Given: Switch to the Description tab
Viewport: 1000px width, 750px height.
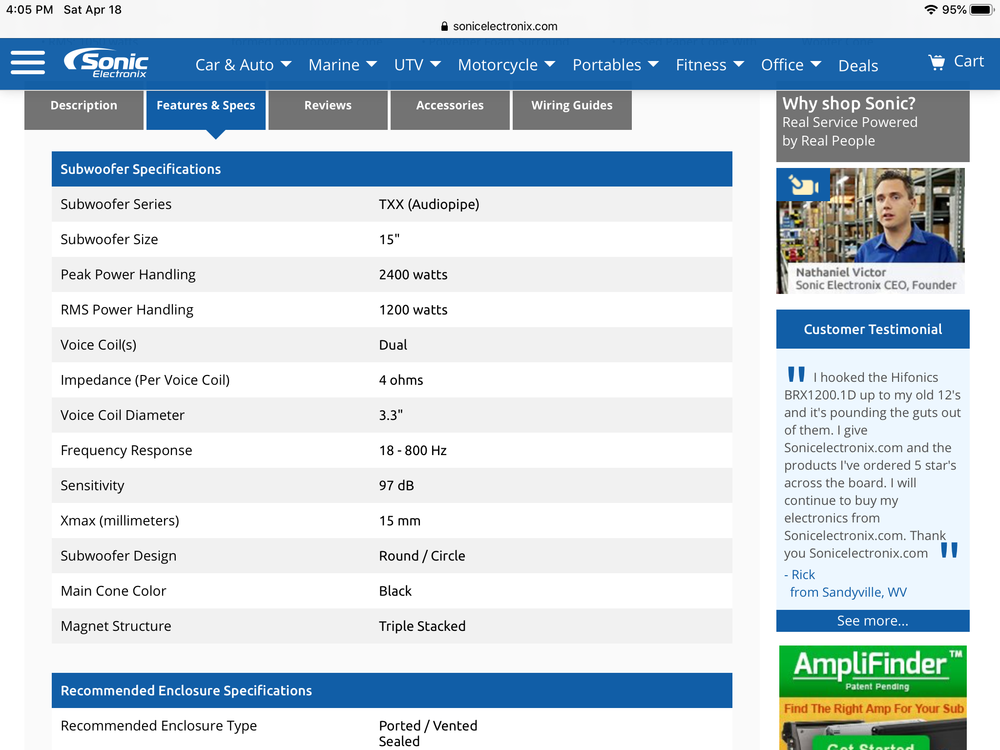Looking at the screenshot, I should coord(84,110).
